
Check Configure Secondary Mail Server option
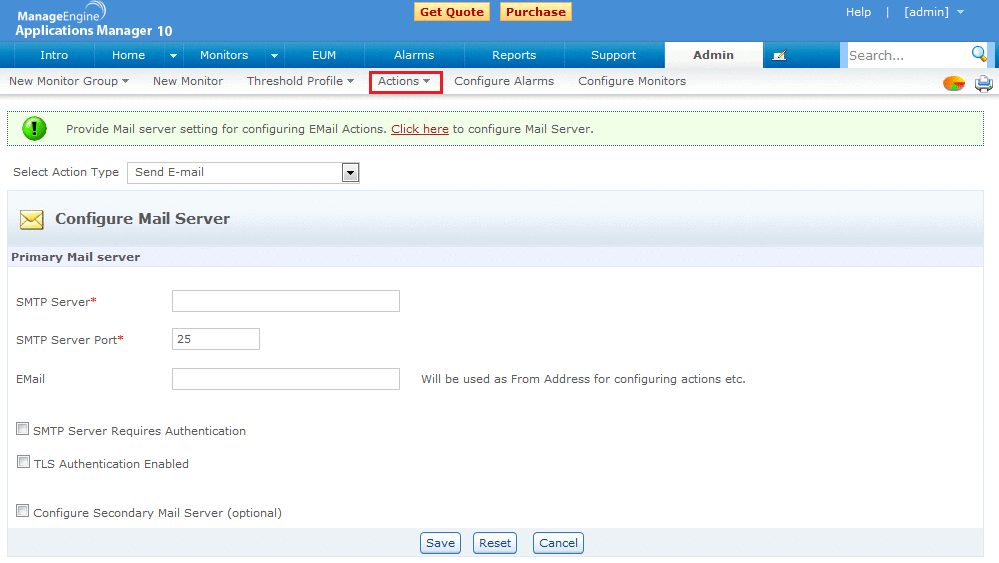22,511
